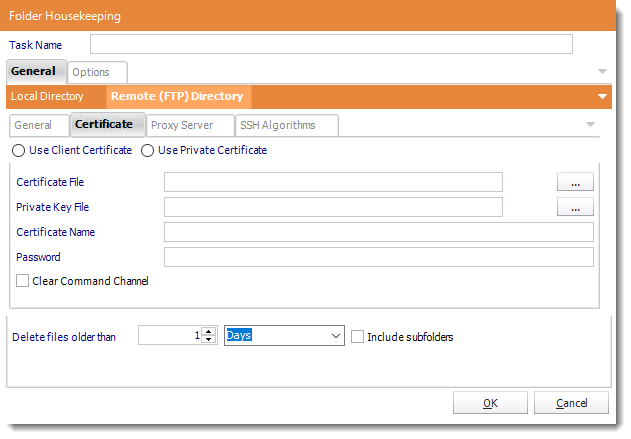Open the General sub-tab under Remote Directory
The height and width of the screenshot is (439, 631).
(39, 126)
